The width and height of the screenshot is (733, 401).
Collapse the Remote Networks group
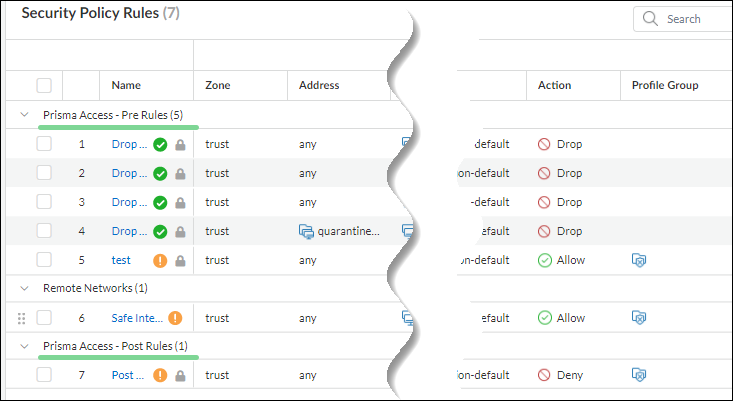tap(24, 288)
